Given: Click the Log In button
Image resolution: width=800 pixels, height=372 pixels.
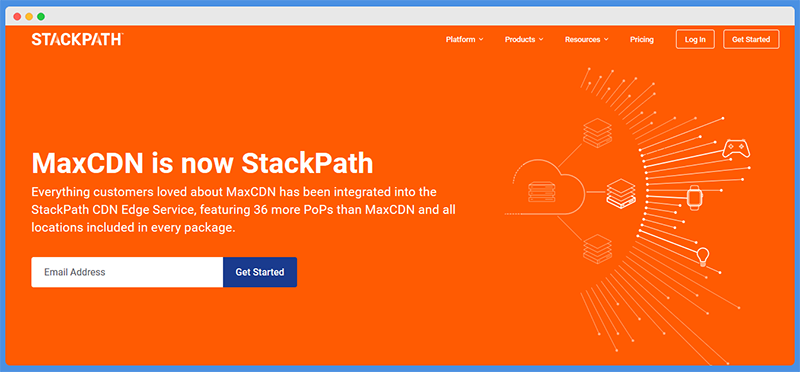Looking at the screenshot, I should pos(695,39).
